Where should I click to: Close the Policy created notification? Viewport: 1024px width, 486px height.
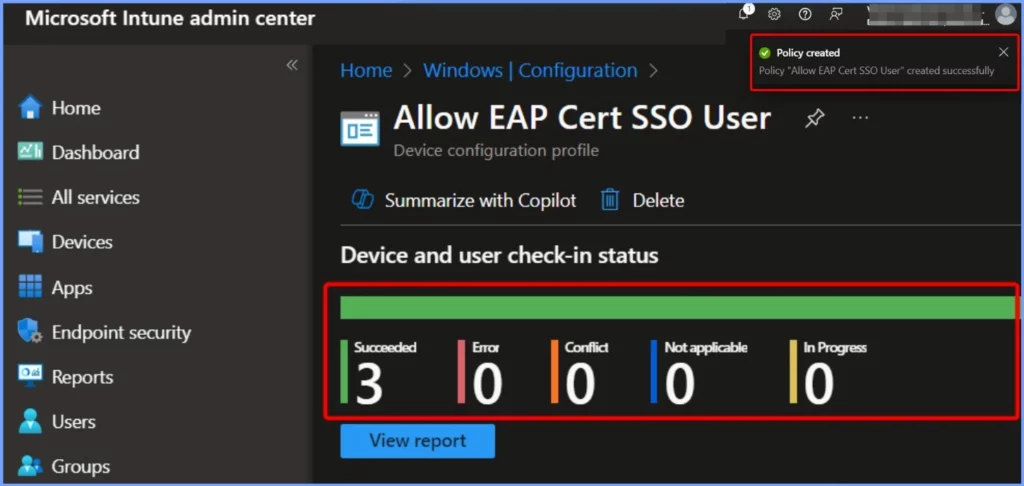(x=1003, y=52)
